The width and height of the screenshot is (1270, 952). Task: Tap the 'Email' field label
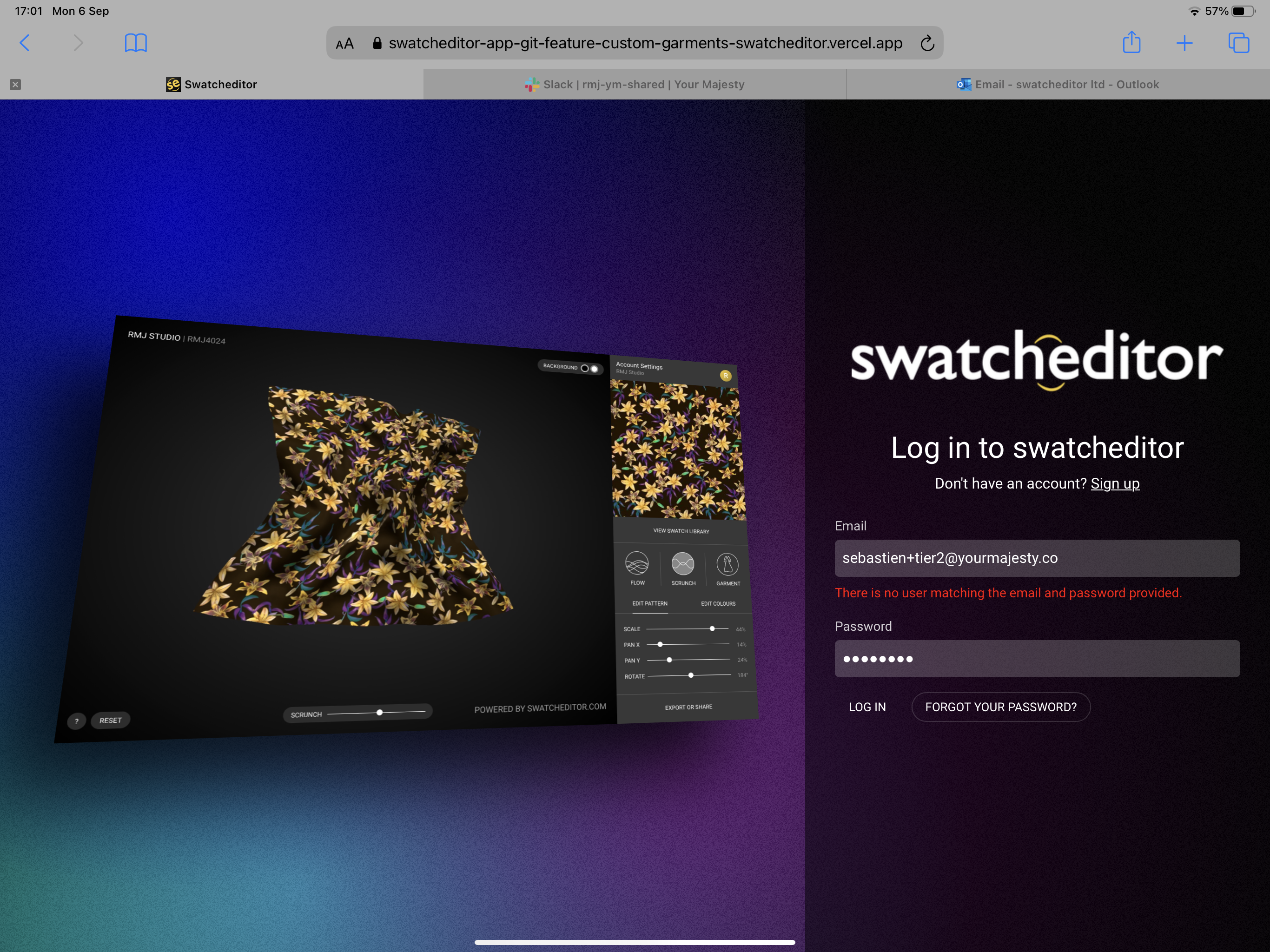(x=850, y=526)
